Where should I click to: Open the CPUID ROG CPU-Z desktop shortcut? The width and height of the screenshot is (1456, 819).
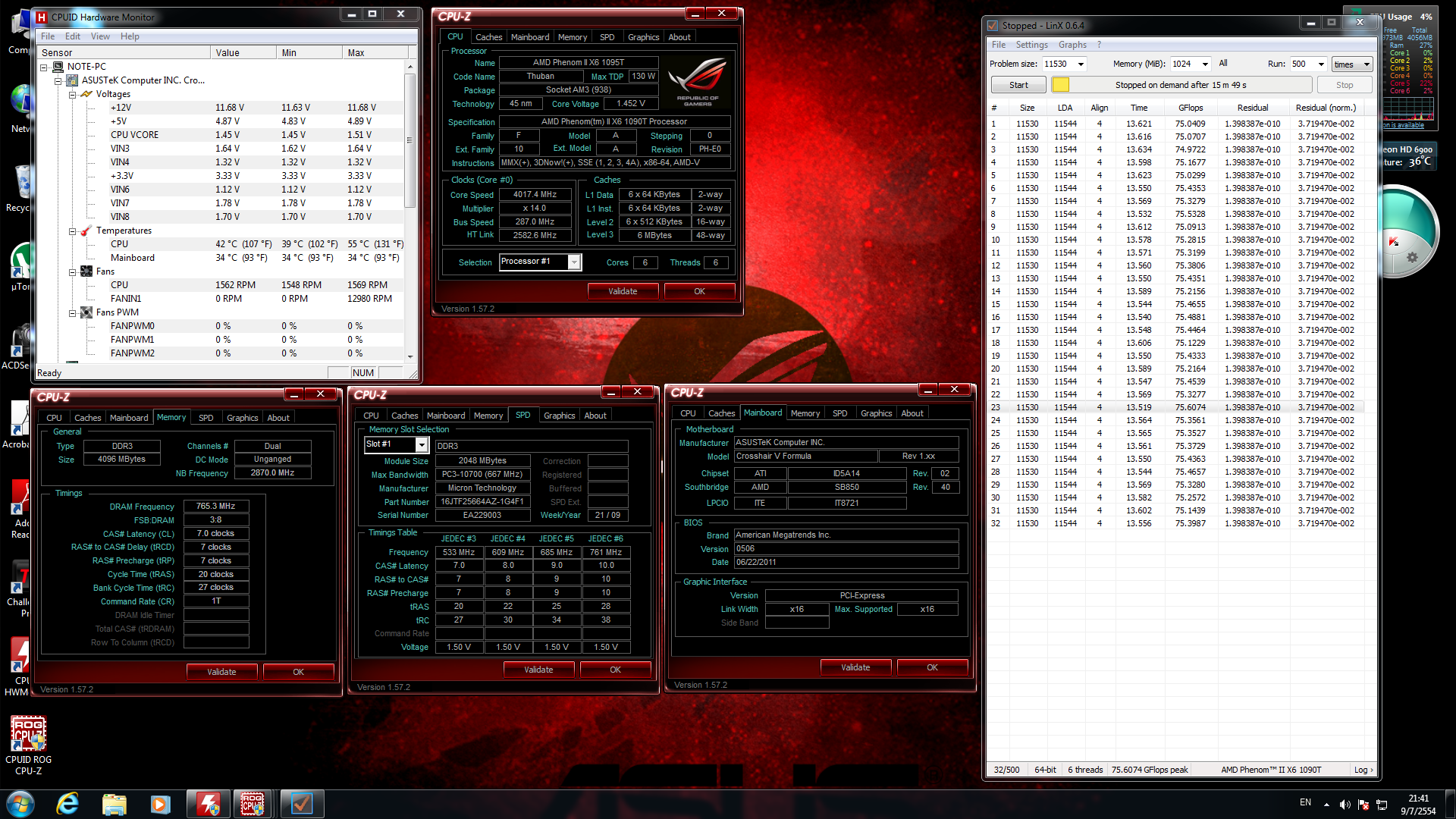click(x=28, y=734)
